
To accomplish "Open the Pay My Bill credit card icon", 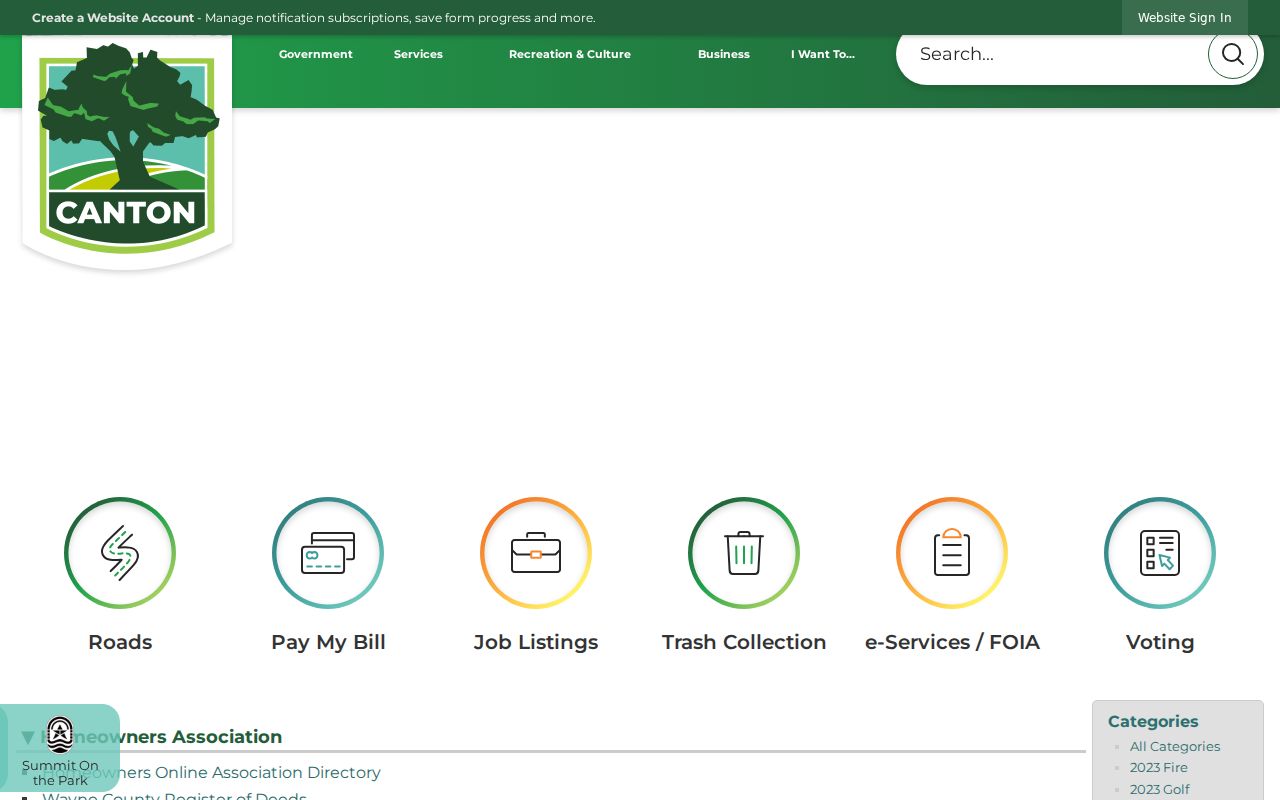I will 328,553.
